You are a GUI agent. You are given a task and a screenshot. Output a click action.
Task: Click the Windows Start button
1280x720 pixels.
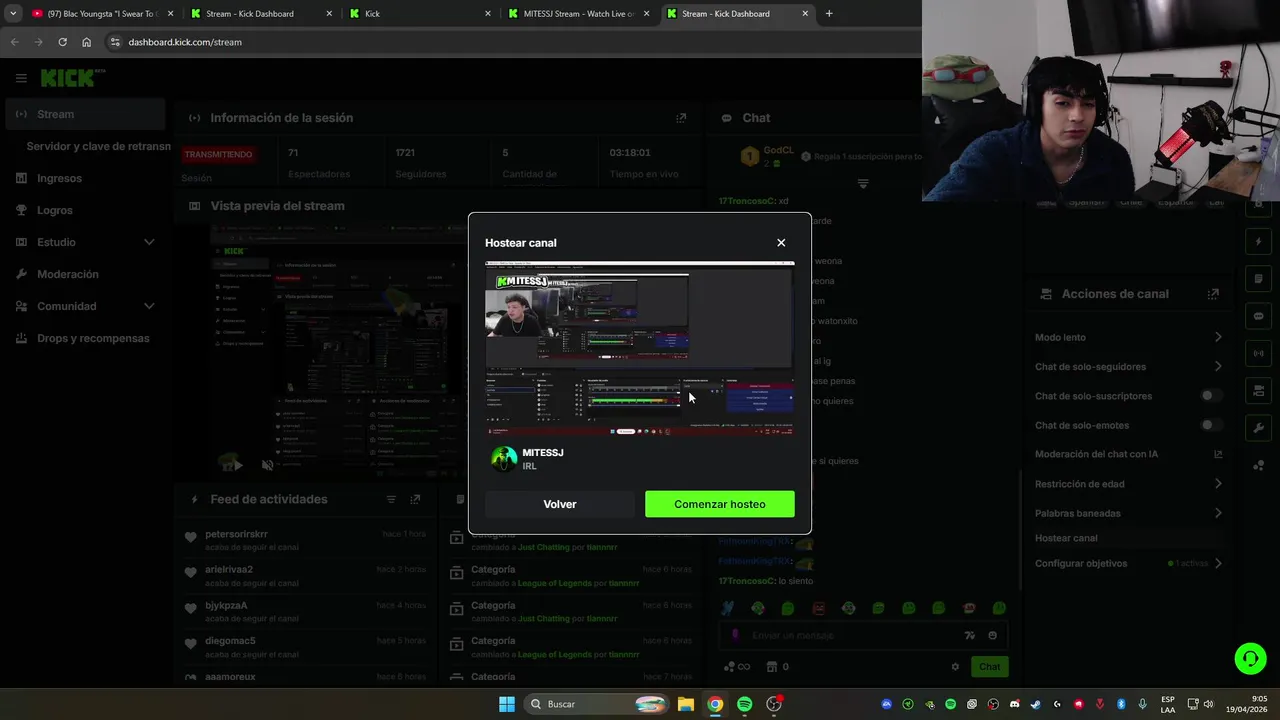pyautogui.click(x=507, y=704)
